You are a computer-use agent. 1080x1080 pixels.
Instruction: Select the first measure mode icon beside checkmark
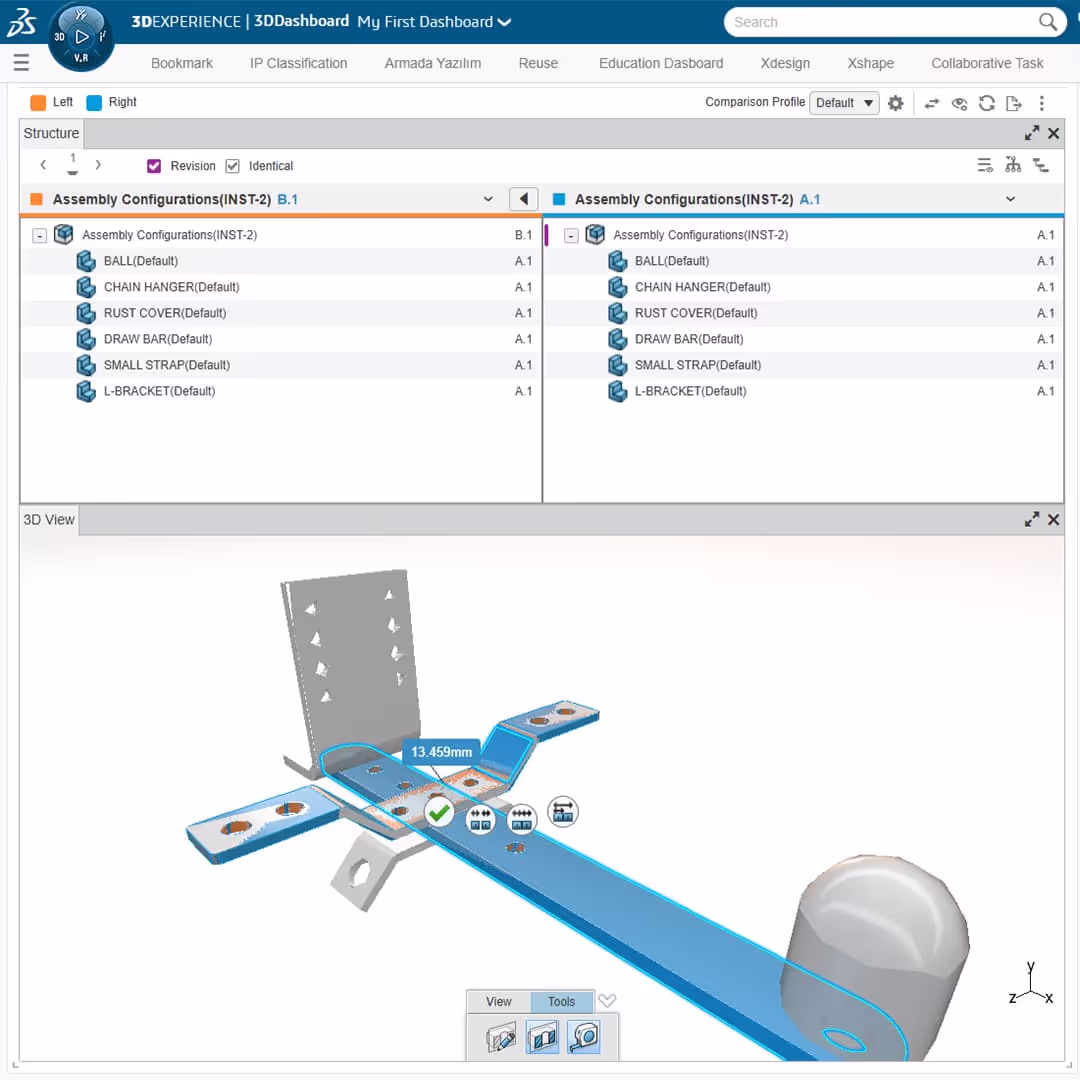click(x=480, y=819)
